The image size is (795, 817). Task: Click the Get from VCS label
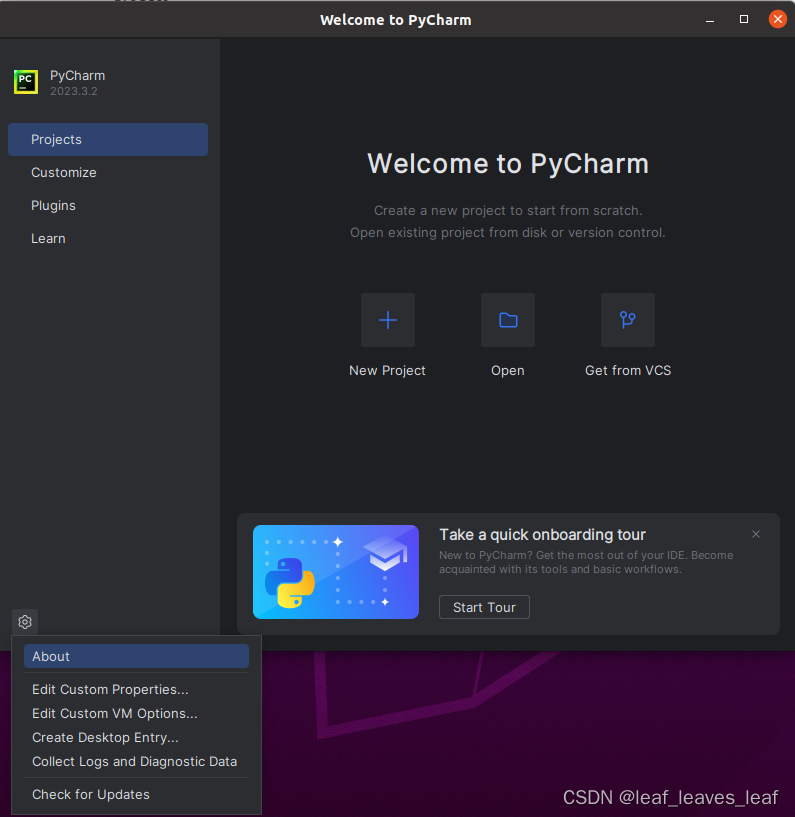628,370
